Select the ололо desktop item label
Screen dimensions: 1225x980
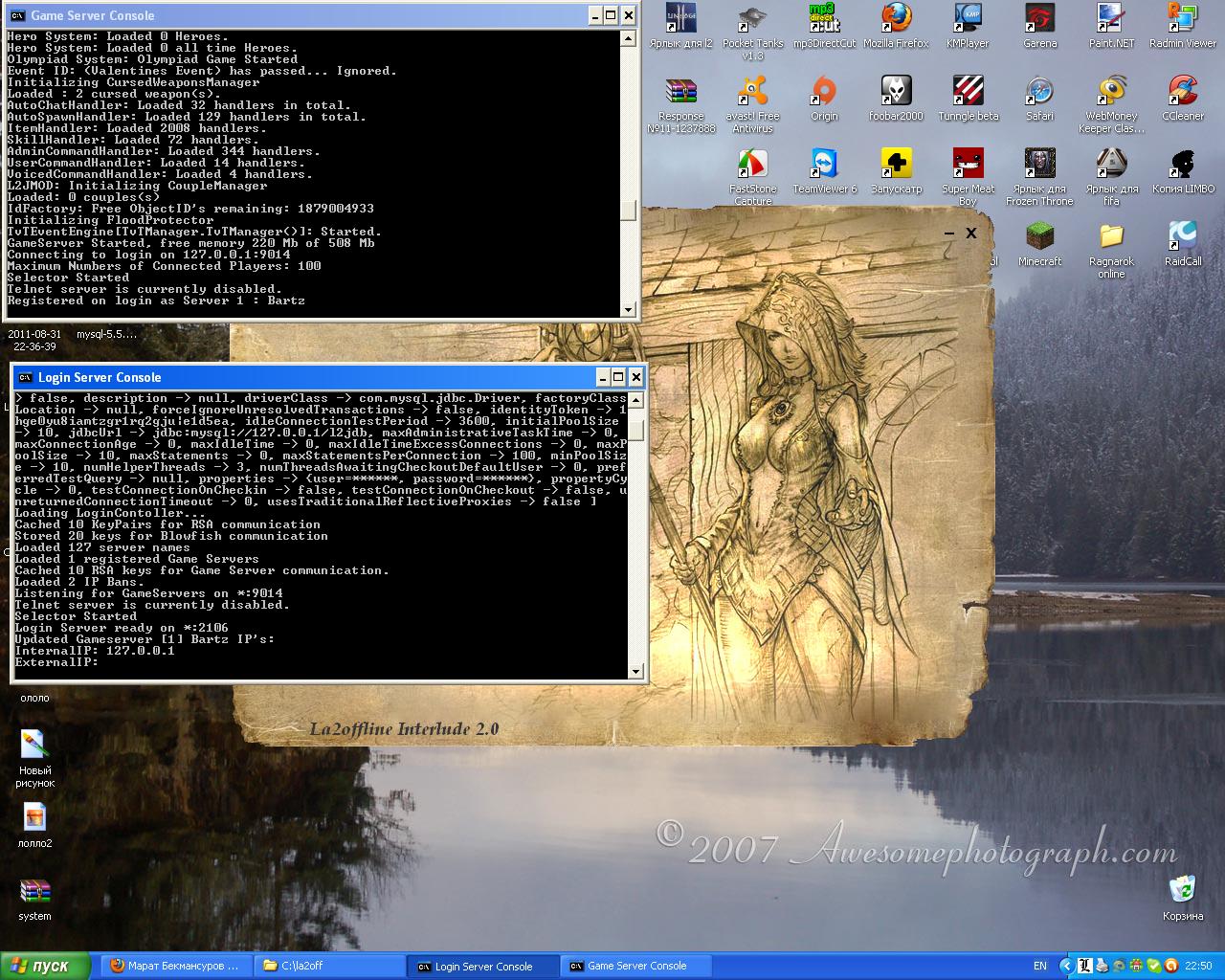tap(34, 698)
